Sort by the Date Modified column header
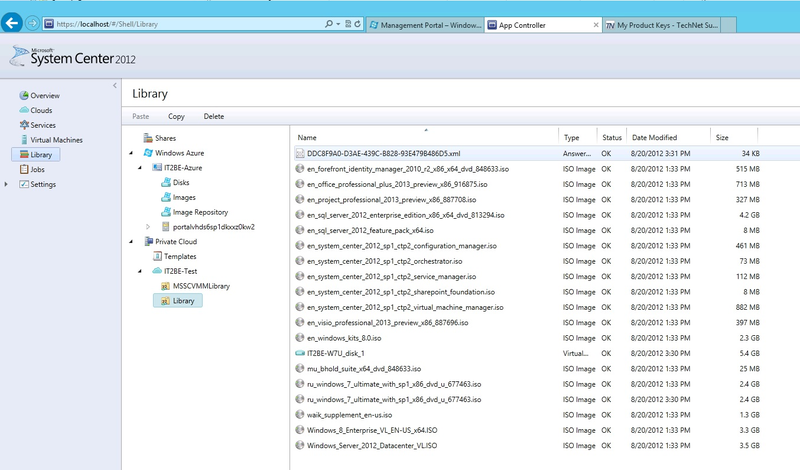This screenshot has width=800, height=470. point(654,137)
